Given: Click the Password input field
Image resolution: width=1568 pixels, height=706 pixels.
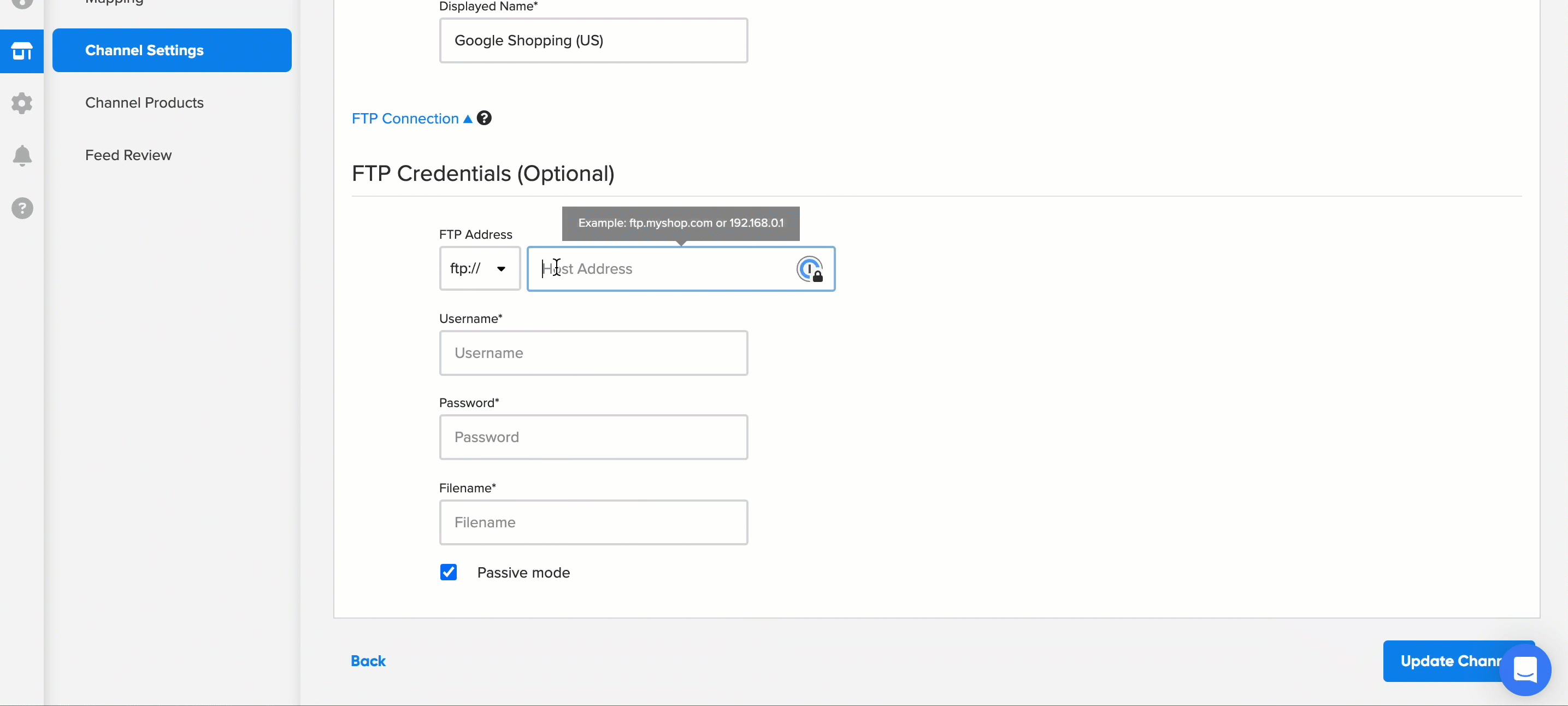Looking at the screenshot, I should tap(593, 437).
